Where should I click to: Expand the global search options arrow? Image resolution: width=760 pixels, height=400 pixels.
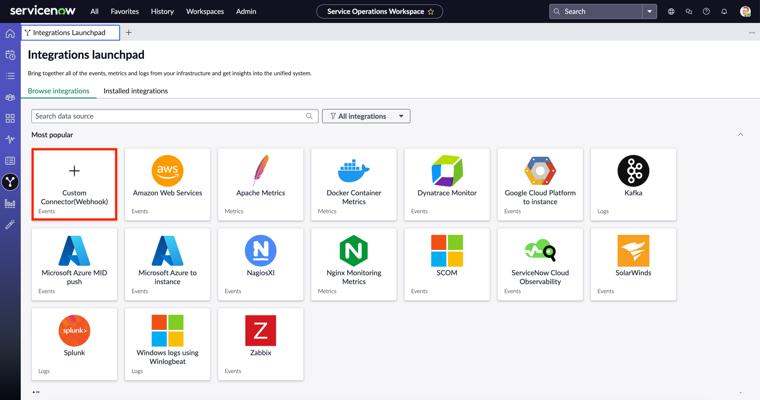650,12
